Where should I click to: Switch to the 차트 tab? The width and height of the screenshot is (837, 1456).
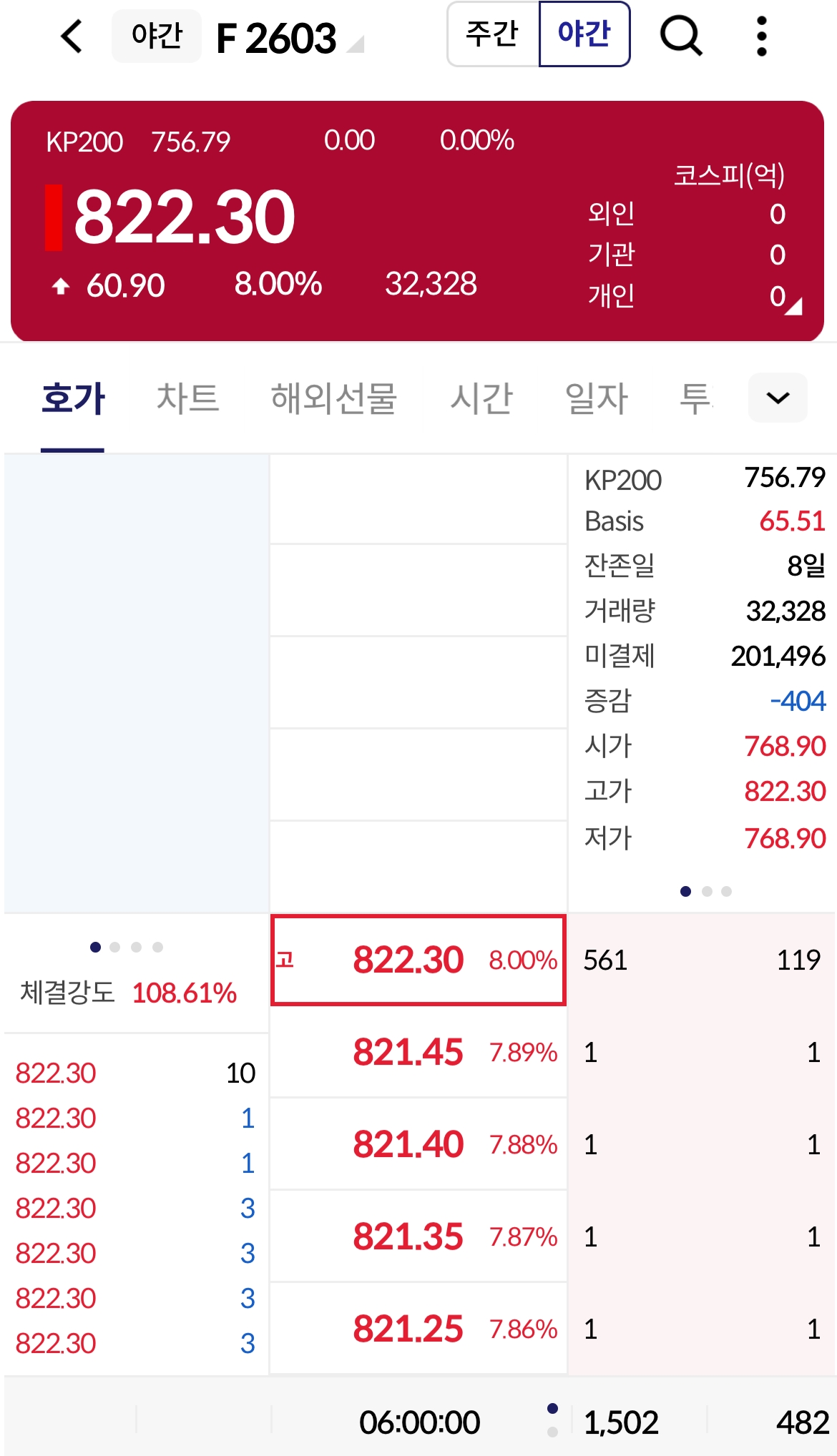click(187, 398)
